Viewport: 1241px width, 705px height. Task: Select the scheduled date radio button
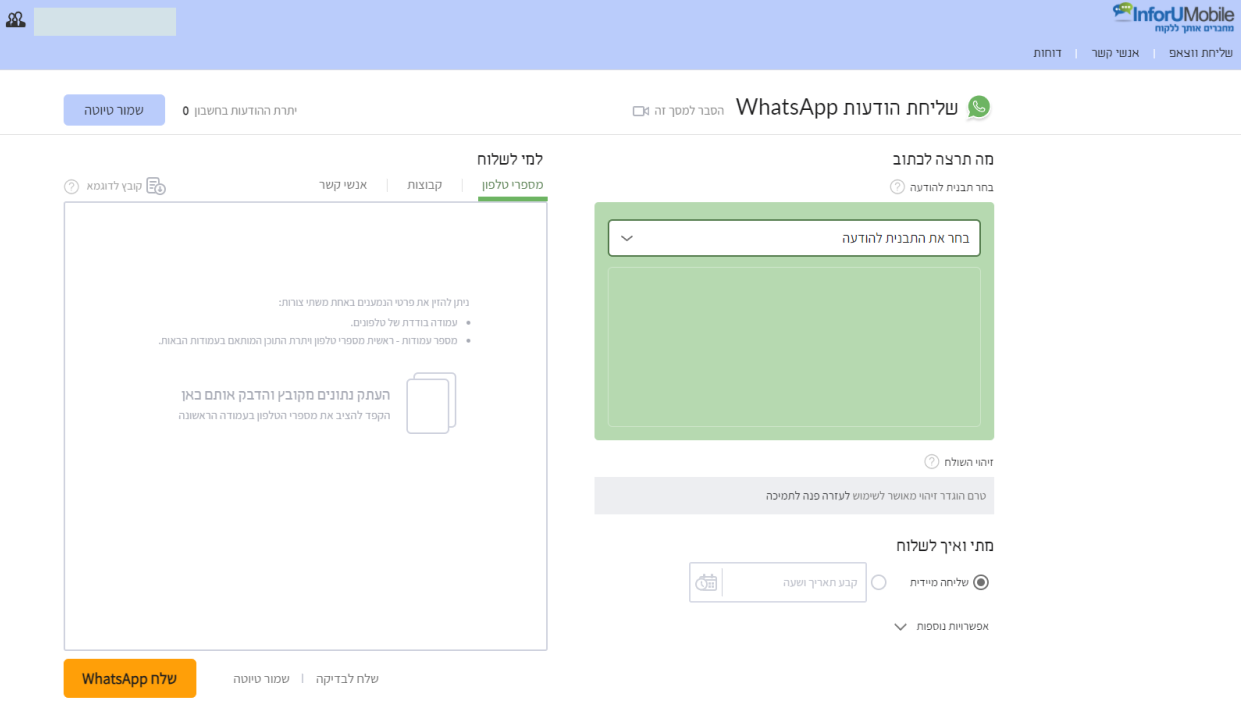[x=878, y=582]
